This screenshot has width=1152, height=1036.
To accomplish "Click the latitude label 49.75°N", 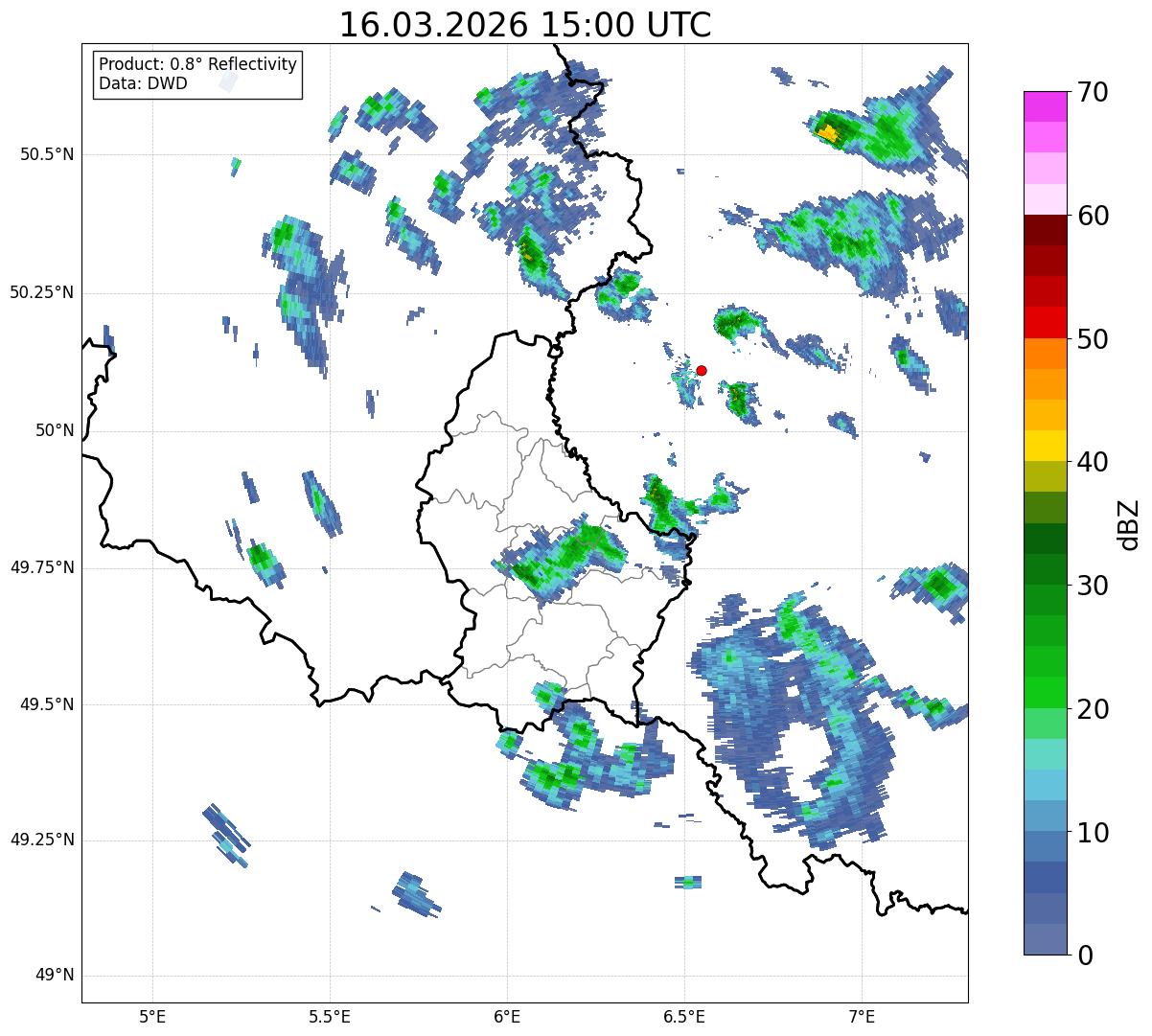I will (x=42, y=567).
